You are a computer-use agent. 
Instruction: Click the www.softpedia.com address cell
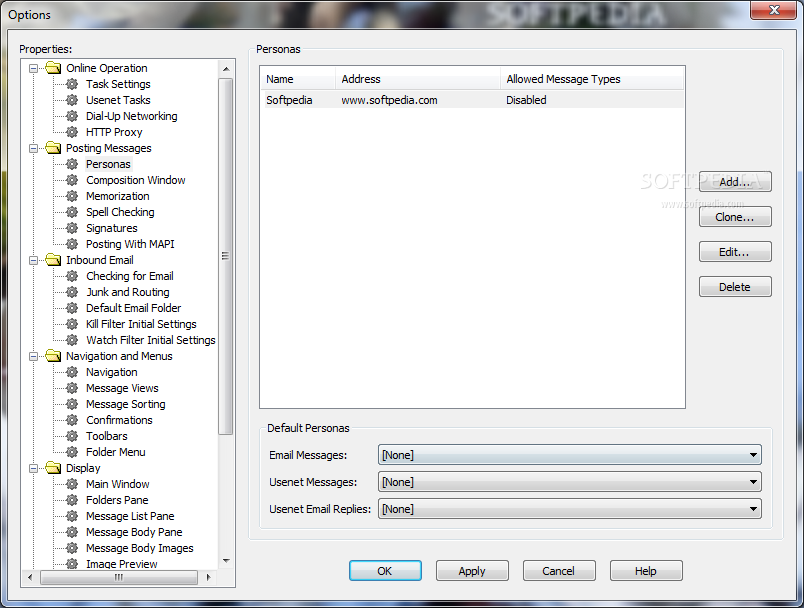click(x=389, y=100)
